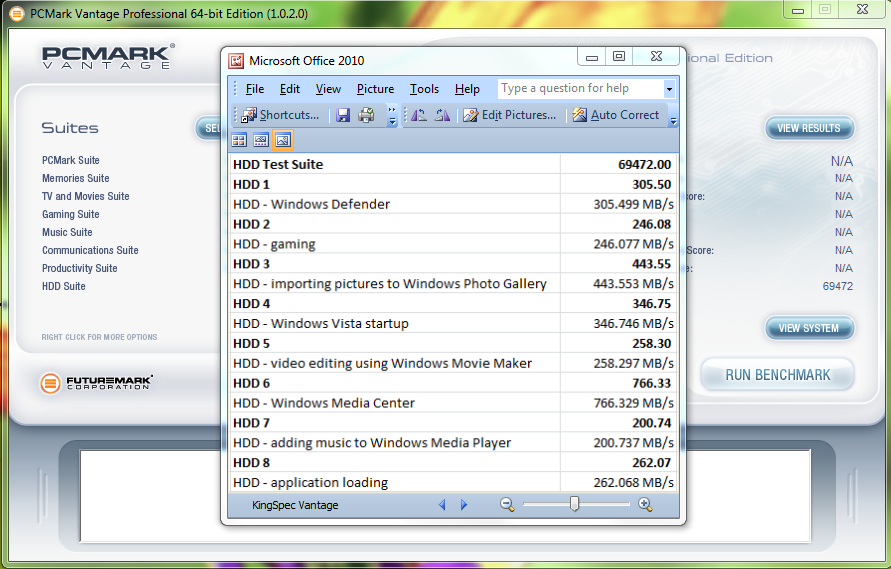The width and height of the screenshot is (891, 569).
Task: Open the Picture menu
Action: pyautogui.click(x=375, y=89)
